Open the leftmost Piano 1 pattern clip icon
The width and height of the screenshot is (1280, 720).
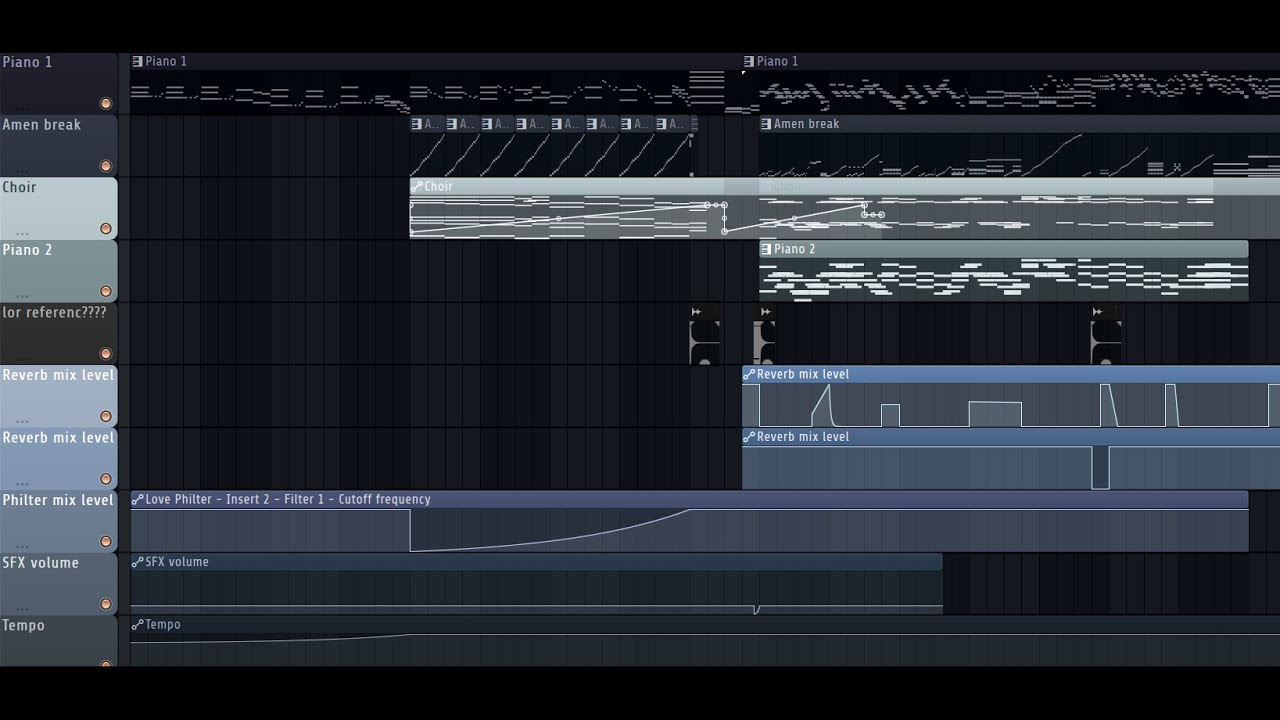[x=137, y=62]
